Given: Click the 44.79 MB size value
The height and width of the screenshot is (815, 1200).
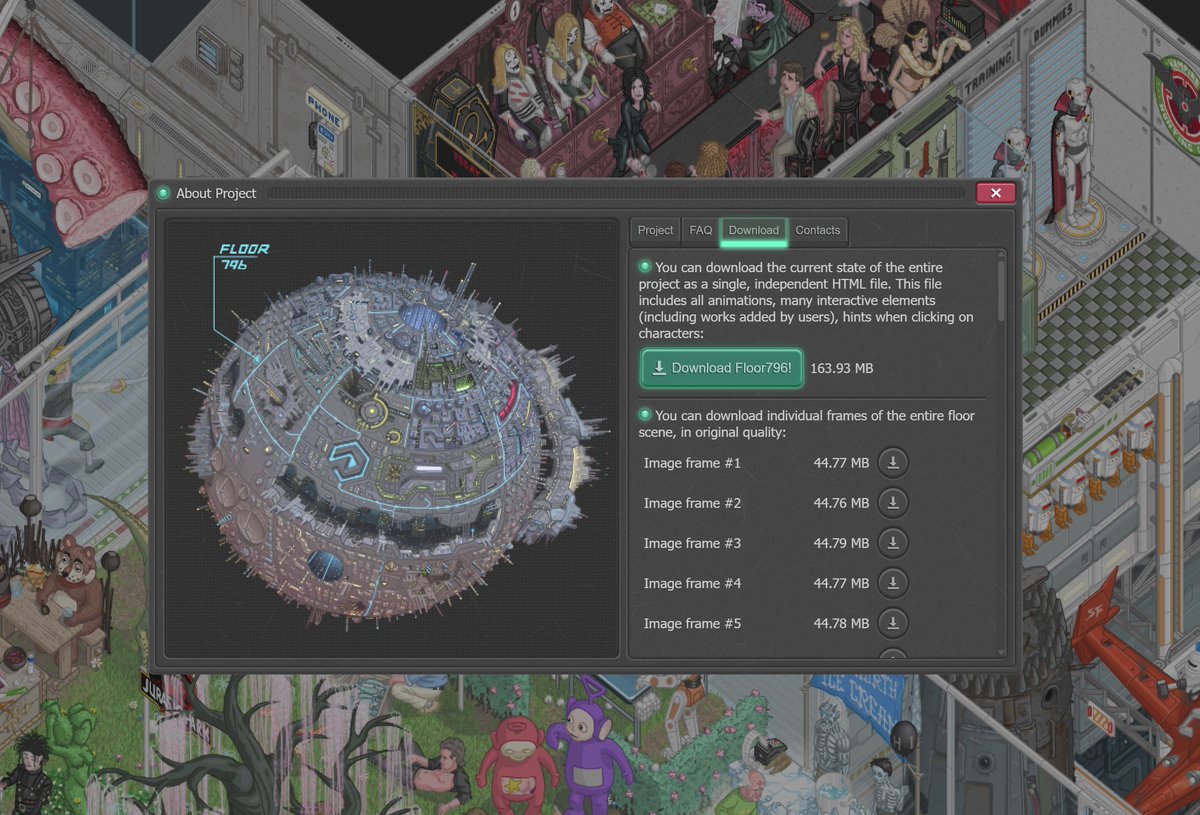Looking at the screenshot, I should click(x=841, y=543).
